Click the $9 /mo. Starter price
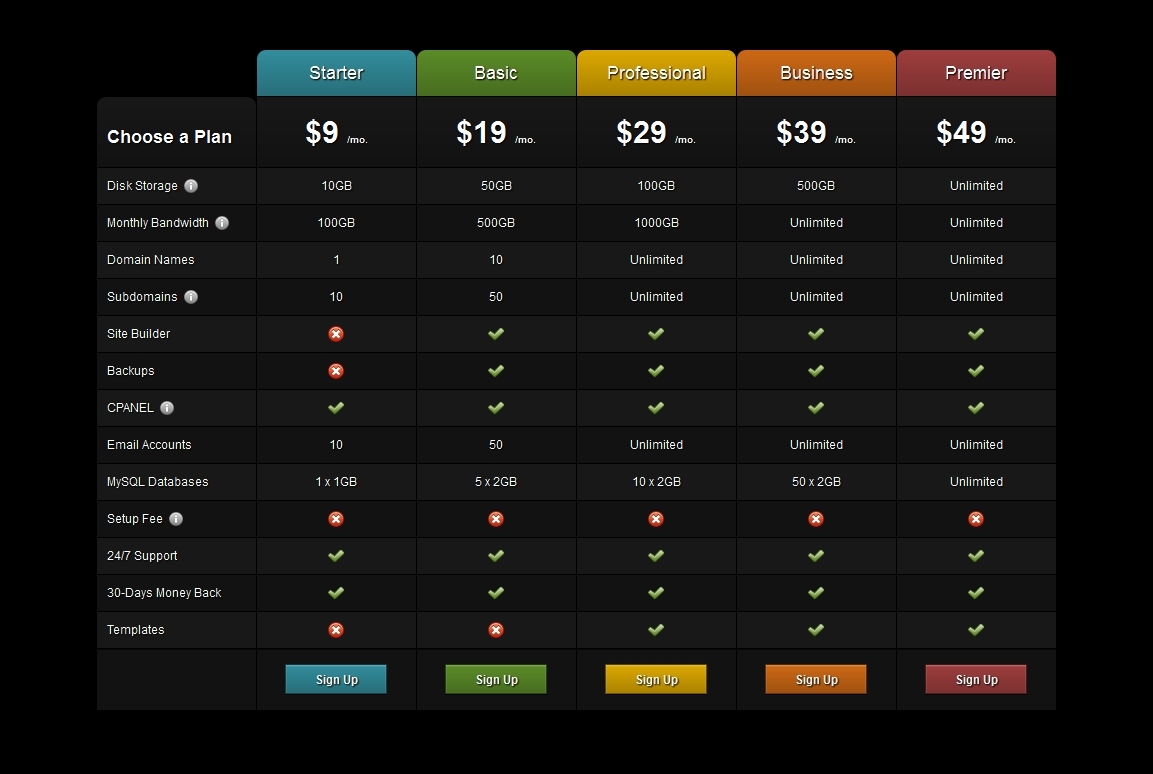This screenshot has width=1153, height=774. click(336, 133)
